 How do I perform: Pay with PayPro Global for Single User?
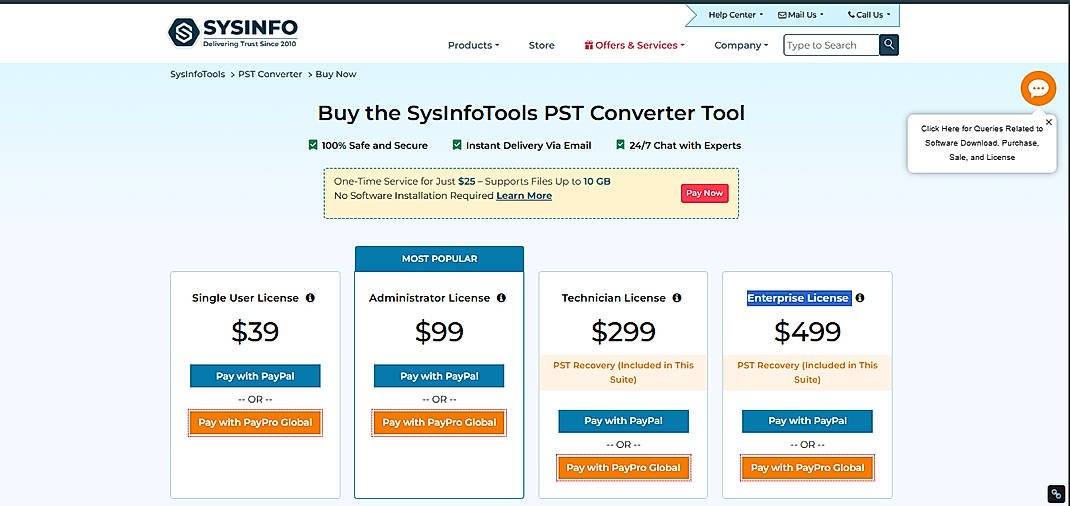point(255,423)
